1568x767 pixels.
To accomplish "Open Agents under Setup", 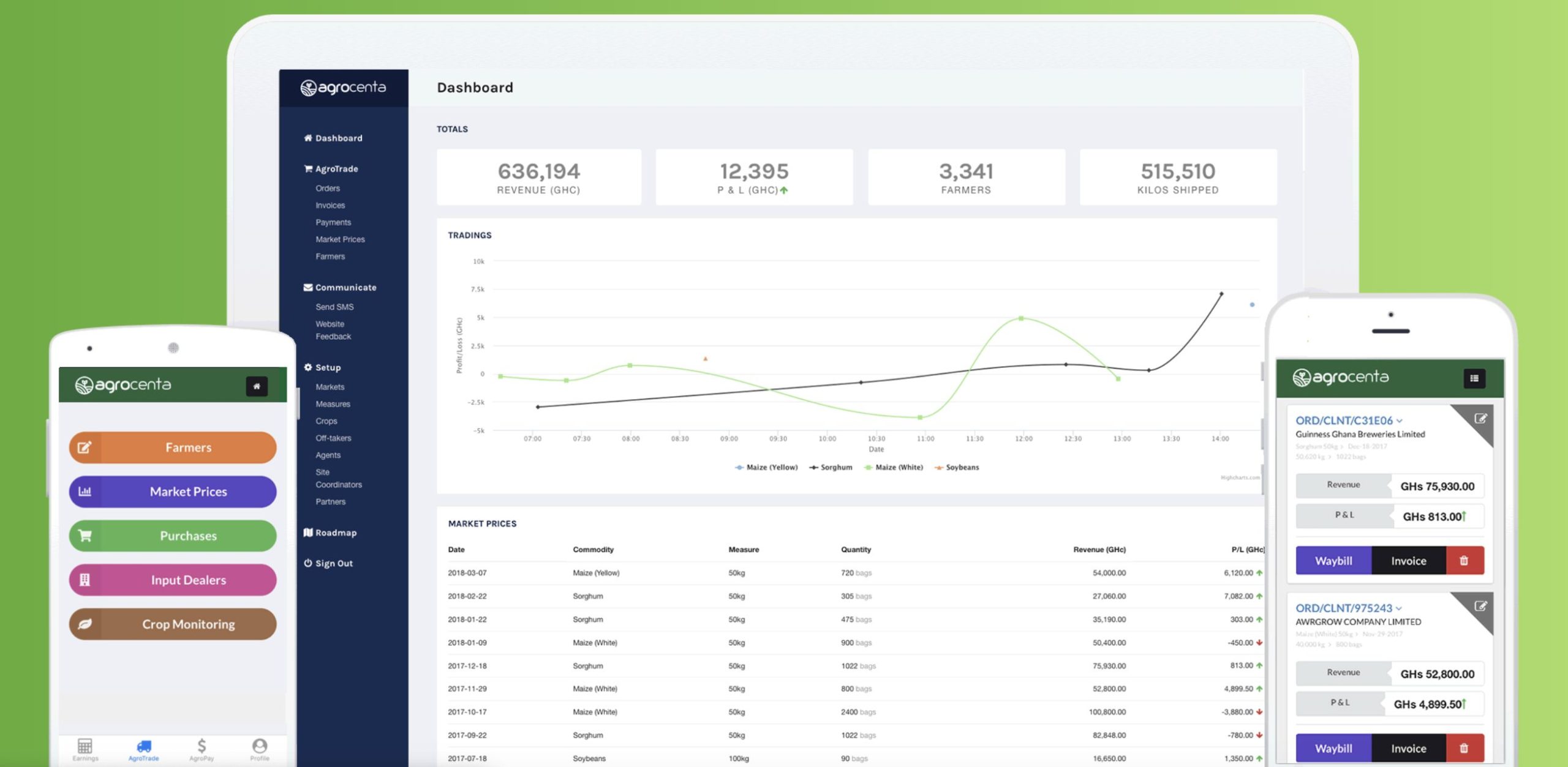I will 328,455.
